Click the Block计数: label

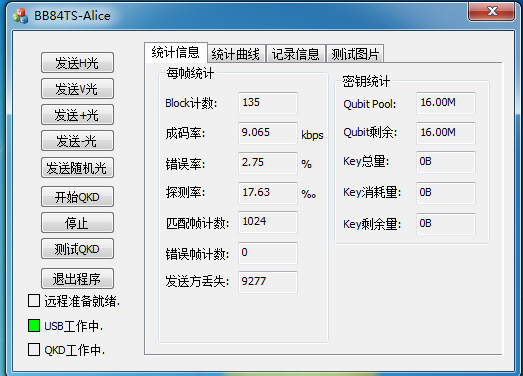tap(191, 103)
